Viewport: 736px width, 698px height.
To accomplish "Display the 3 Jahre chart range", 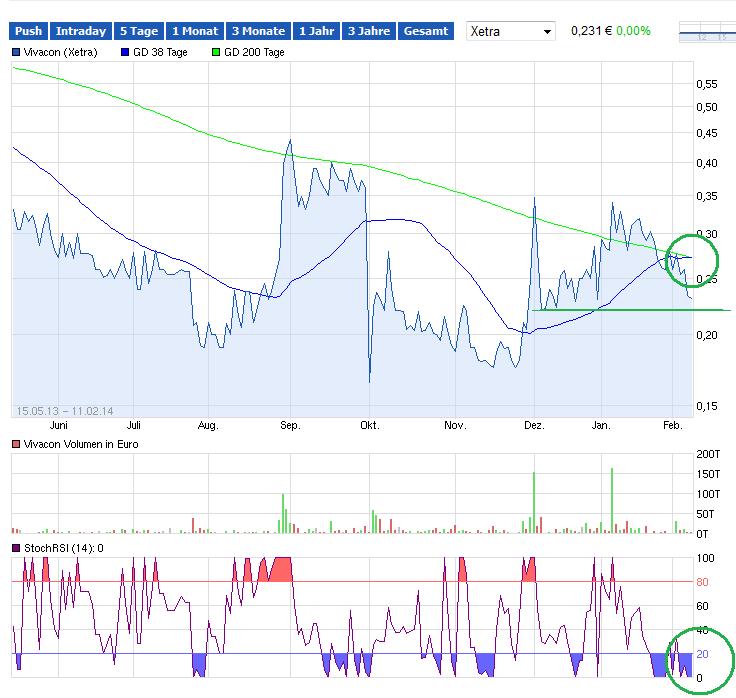I will 368,31.
